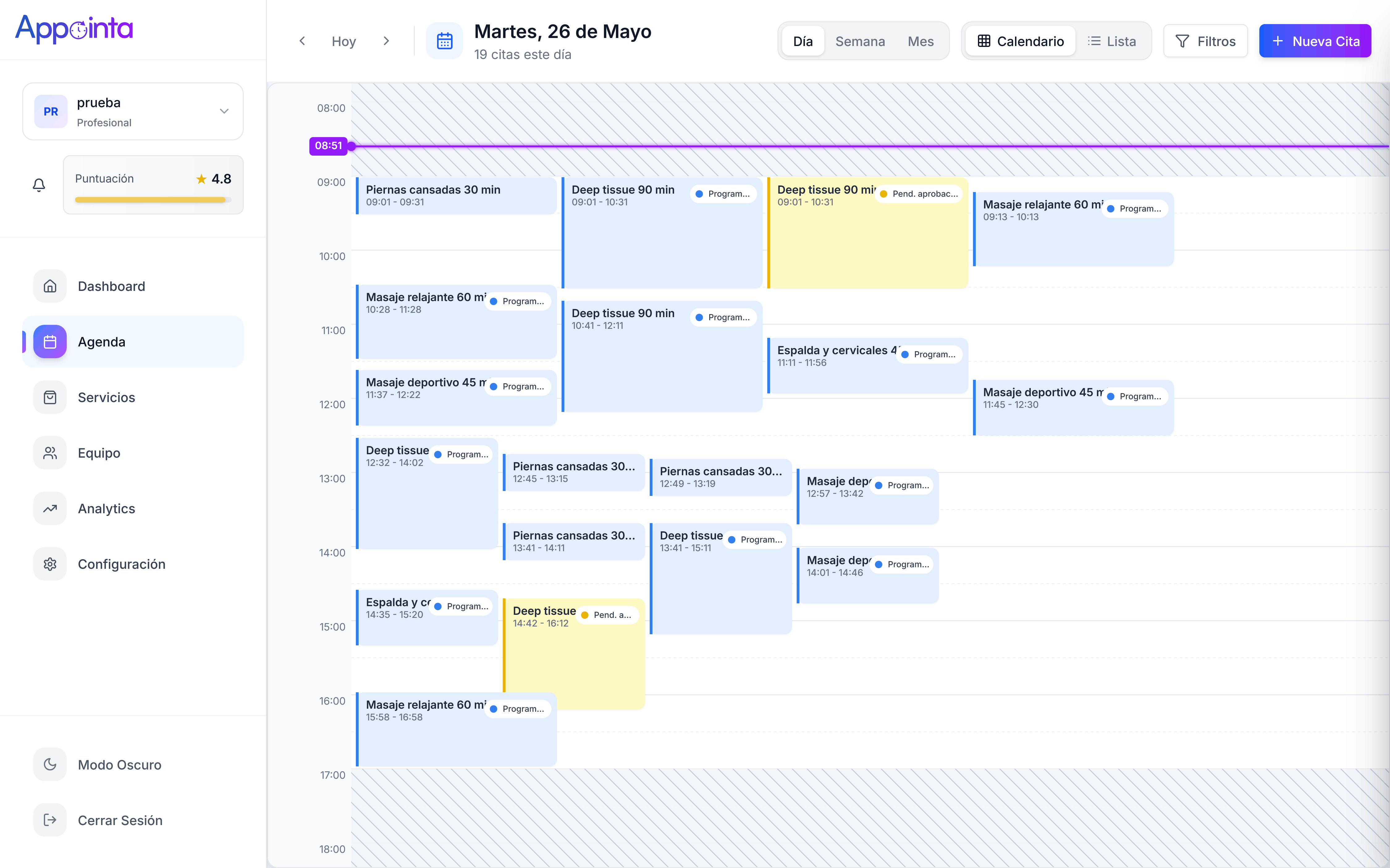Open the notifications bell
Screen dimensions: 1390x868
[39, 185]
